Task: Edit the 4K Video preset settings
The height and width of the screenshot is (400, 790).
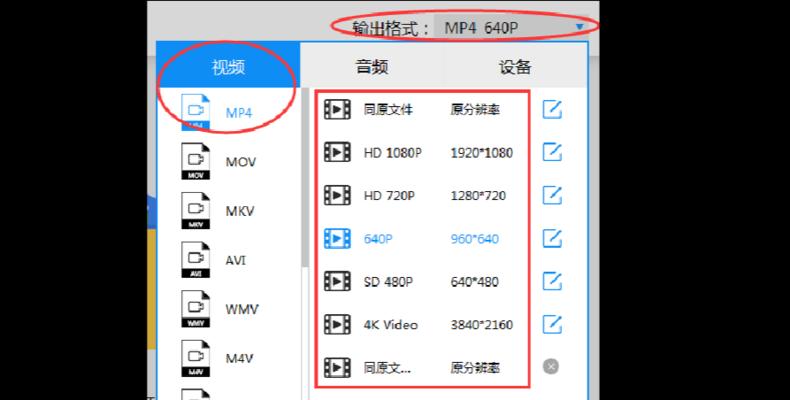Action: [552, 324]
